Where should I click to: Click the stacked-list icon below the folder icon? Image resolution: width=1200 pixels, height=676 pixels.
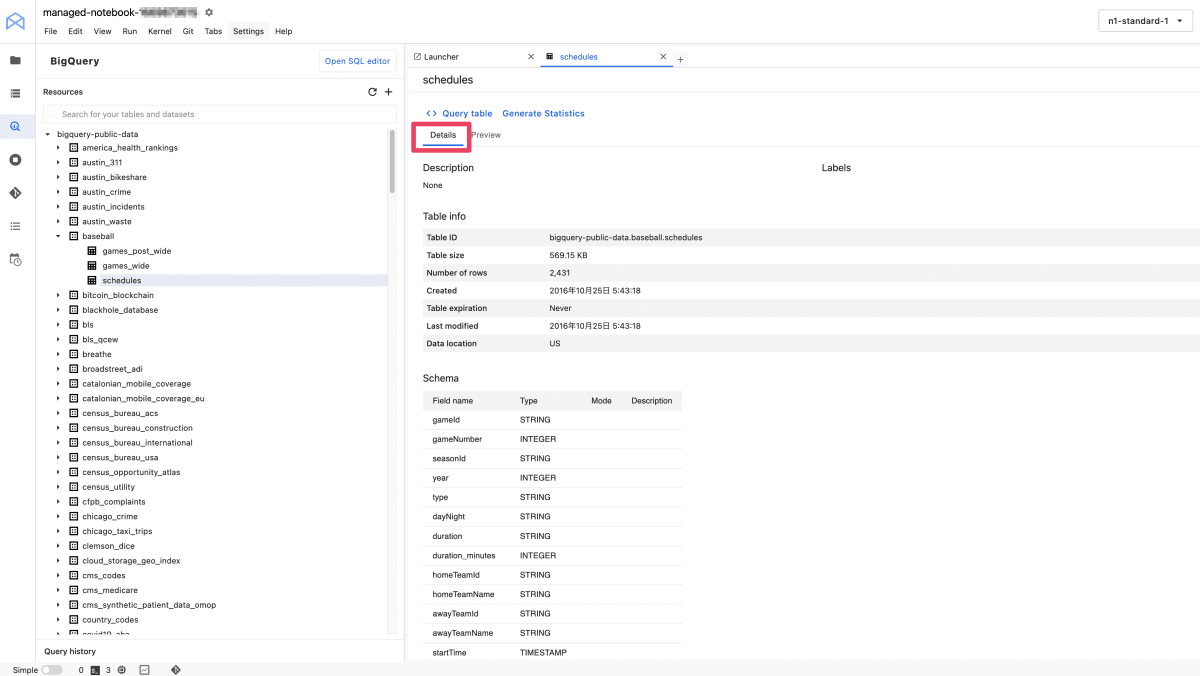pos(15,93)
